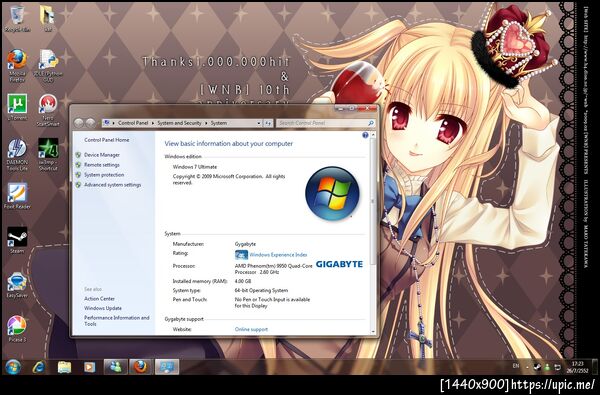Click the Back button in System window
The width and height of the screenshot is (600, 395).
78,123
